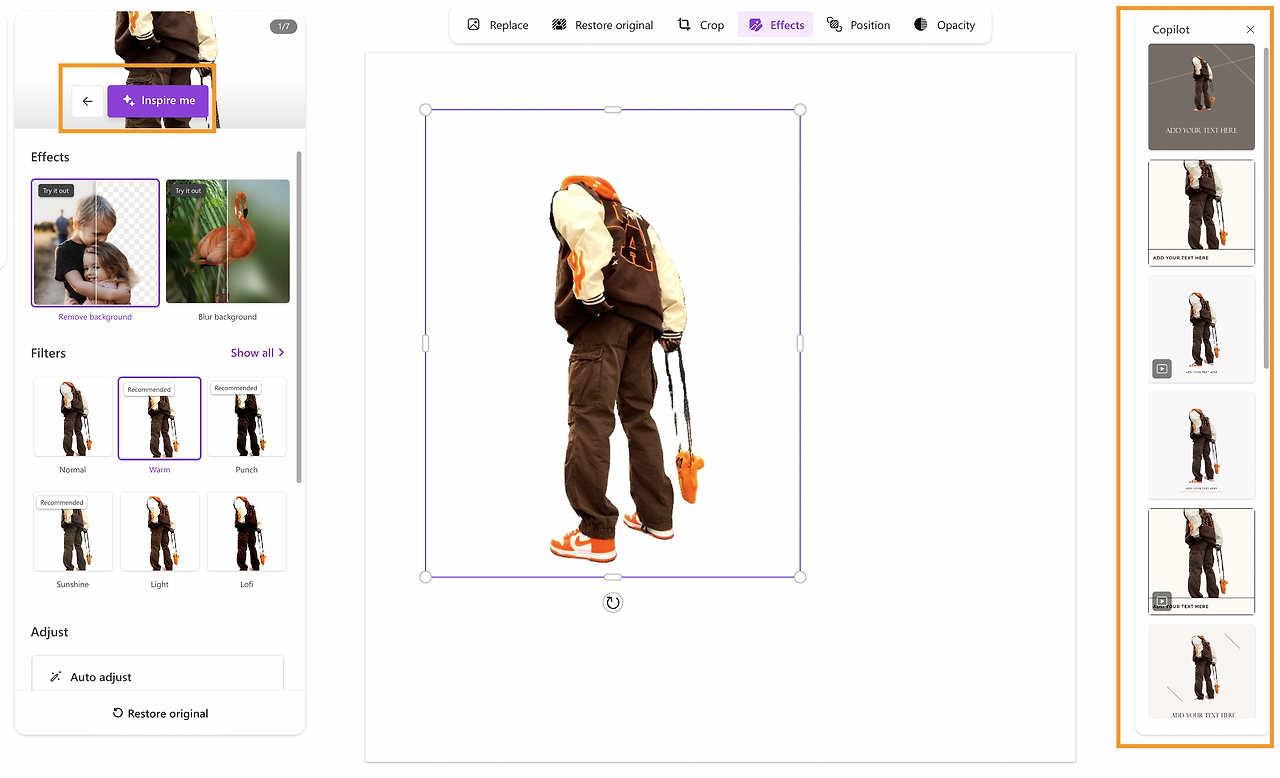Click the Copilot panel scrollbar

point(1266,206)
